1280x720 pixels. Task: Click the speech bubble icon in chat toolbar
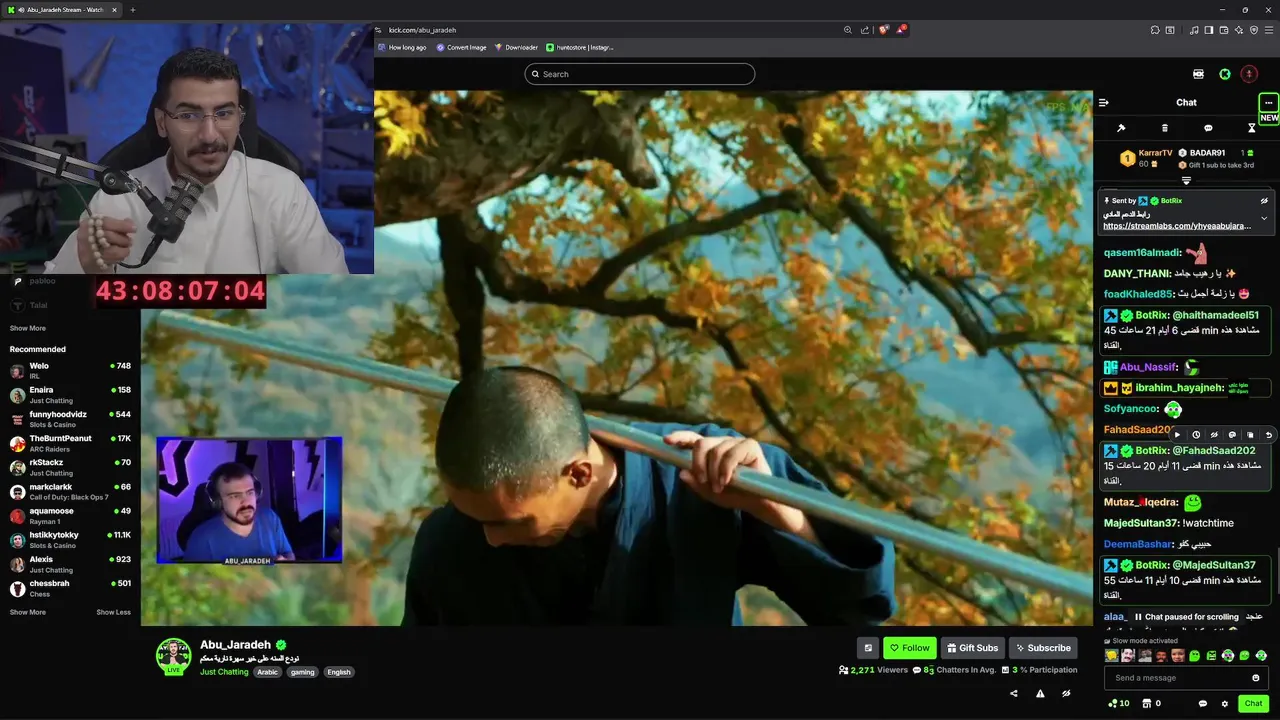1208,128
